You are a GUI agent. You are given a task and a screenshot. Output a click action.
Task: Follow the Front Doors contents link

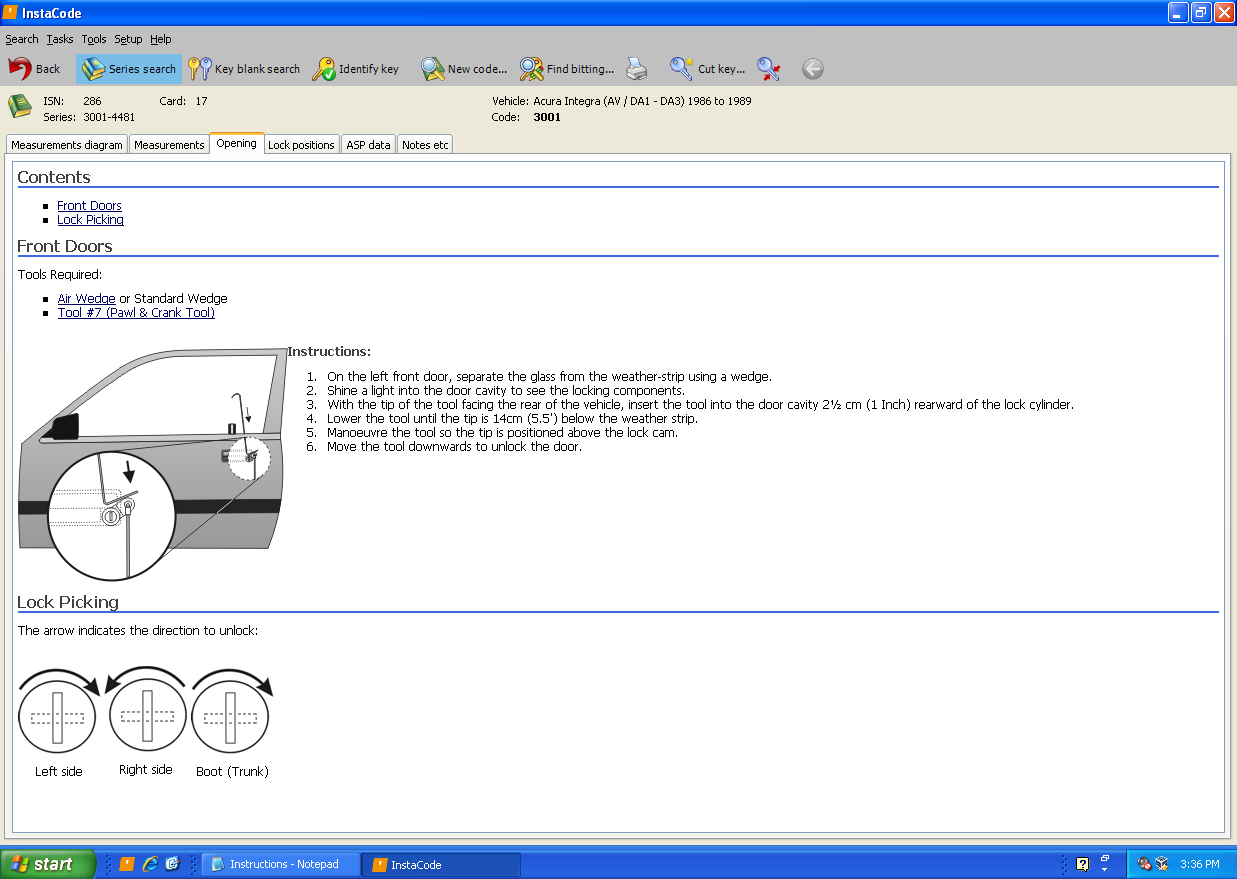pyautogui.click(x=89, y=206)
